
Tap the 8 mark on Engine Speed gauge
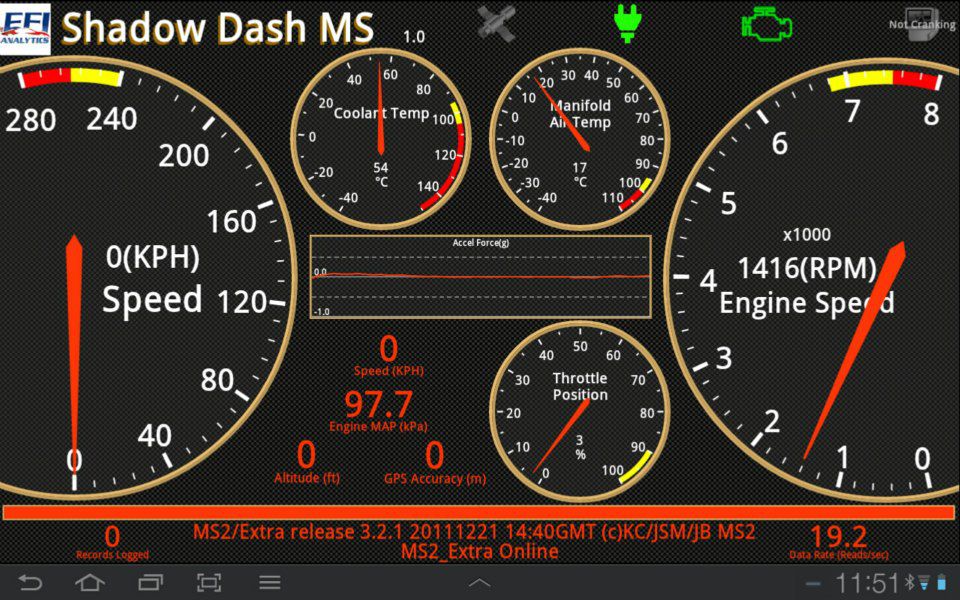tap(931, 114)
